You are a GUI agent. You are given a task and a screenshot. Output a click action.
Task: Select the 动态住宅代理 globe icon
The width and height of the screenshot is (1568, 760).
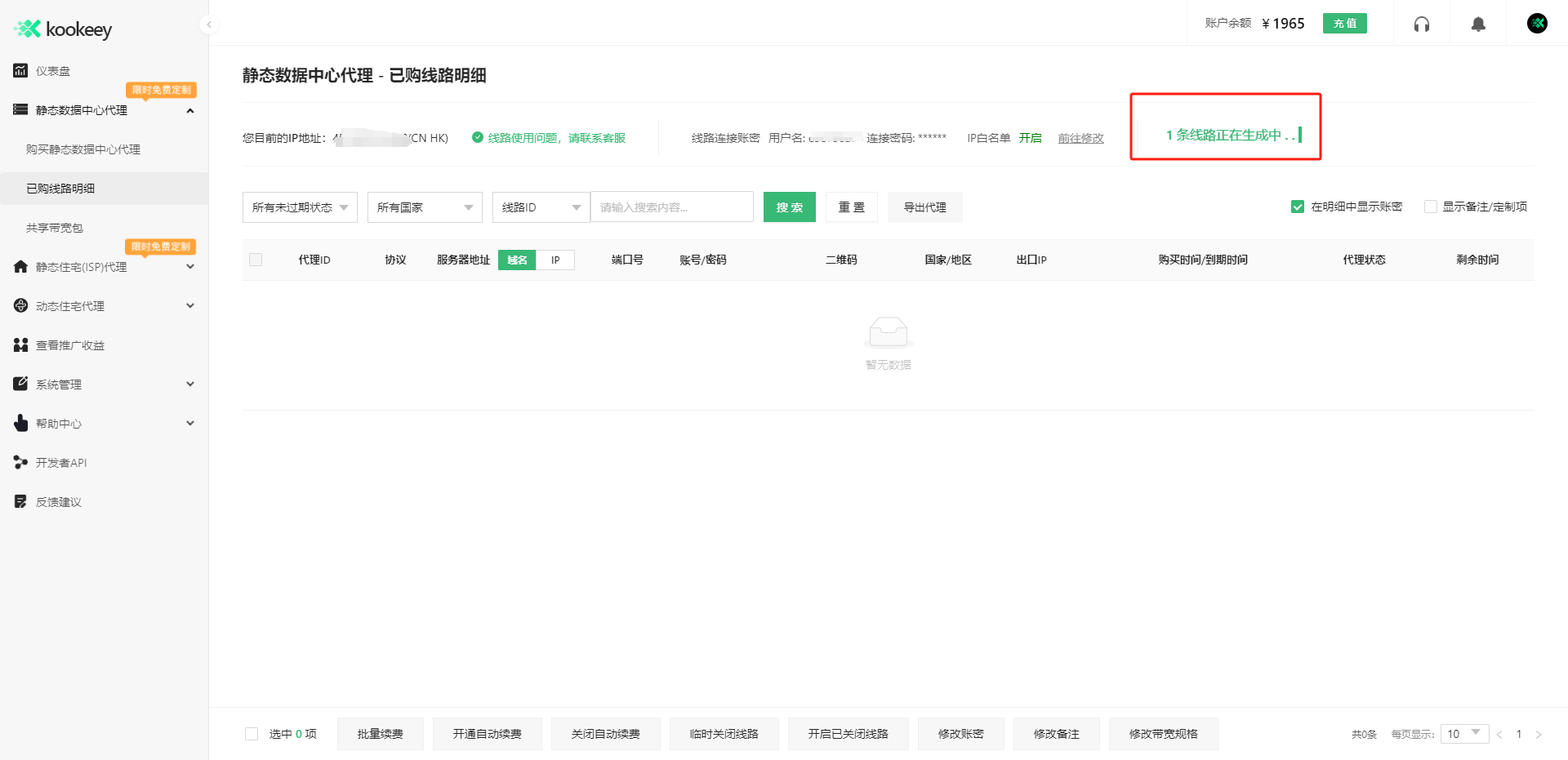click(x=20, y=305)
